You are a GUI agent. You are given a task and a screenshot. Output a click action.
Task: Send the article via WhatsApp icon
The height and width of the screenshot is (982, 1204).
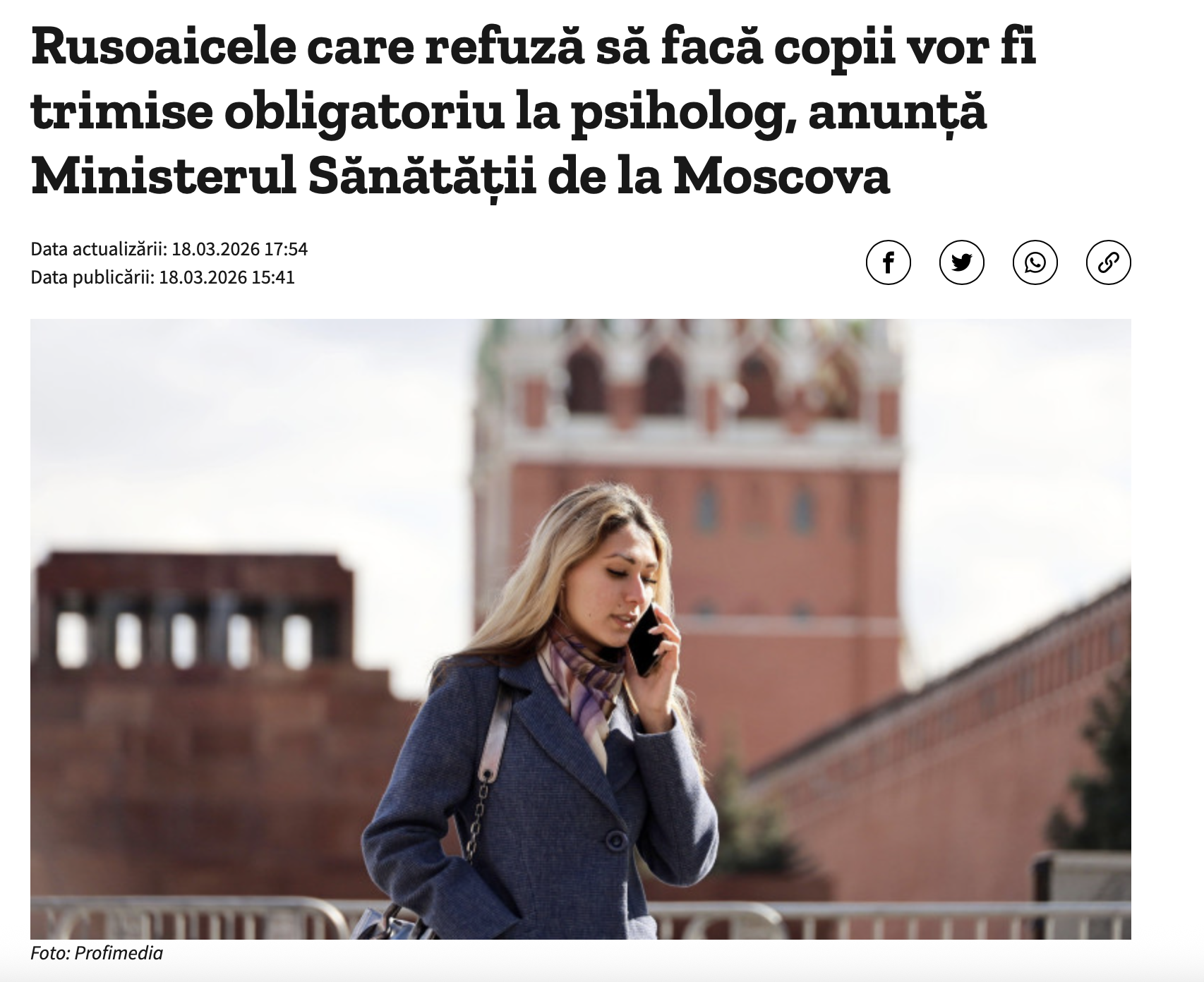click(x=1035, y=262)
